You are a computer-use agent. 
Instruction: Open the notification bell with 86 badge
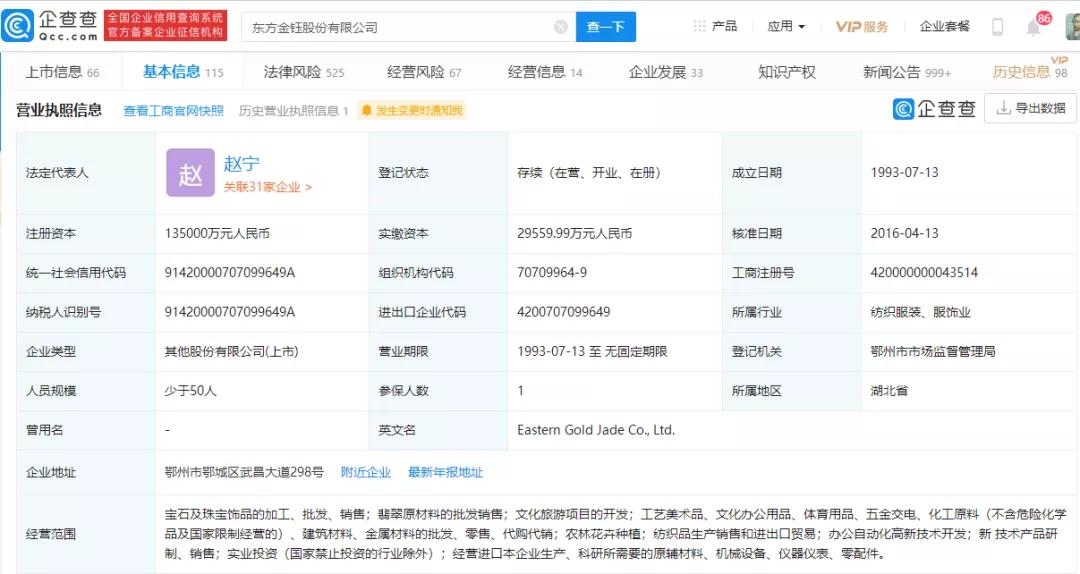pyautogui.click(x=1033, y=28)
